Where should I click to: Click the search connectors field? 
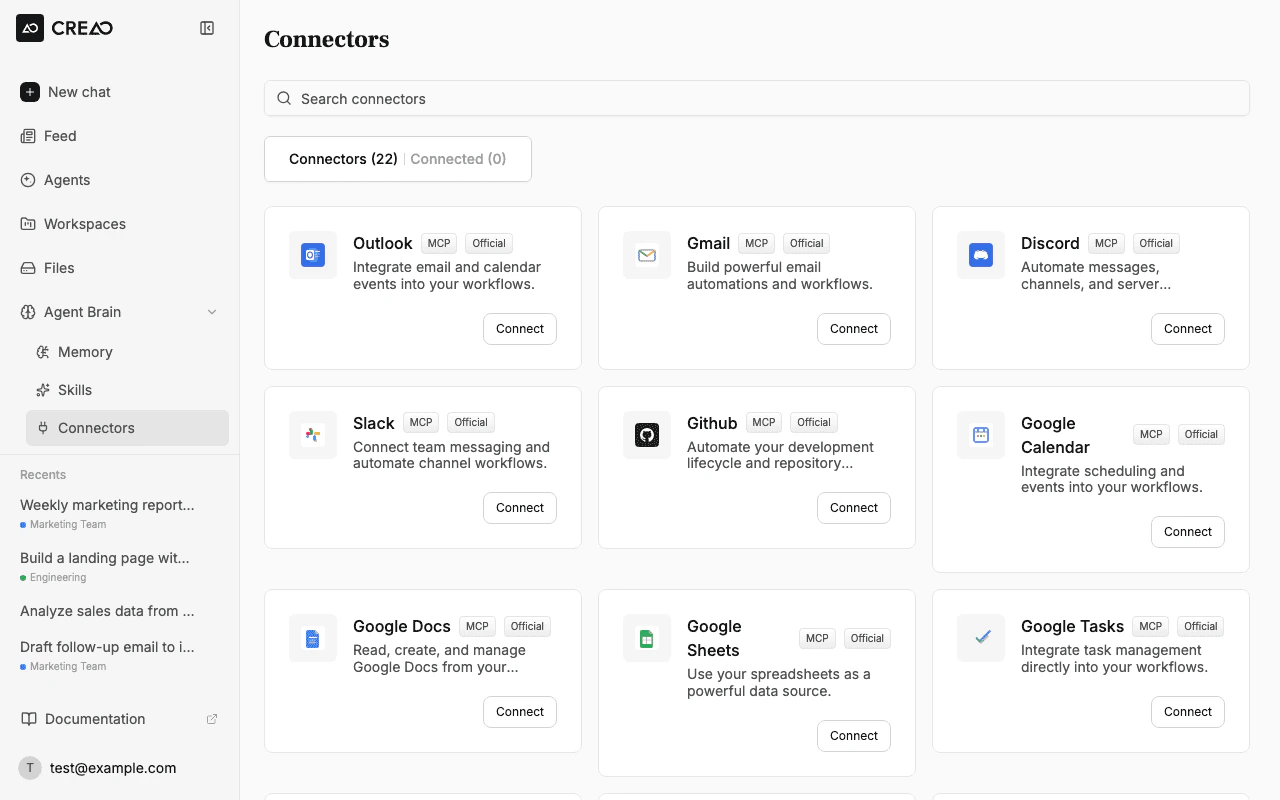click(x=756, y=98)
